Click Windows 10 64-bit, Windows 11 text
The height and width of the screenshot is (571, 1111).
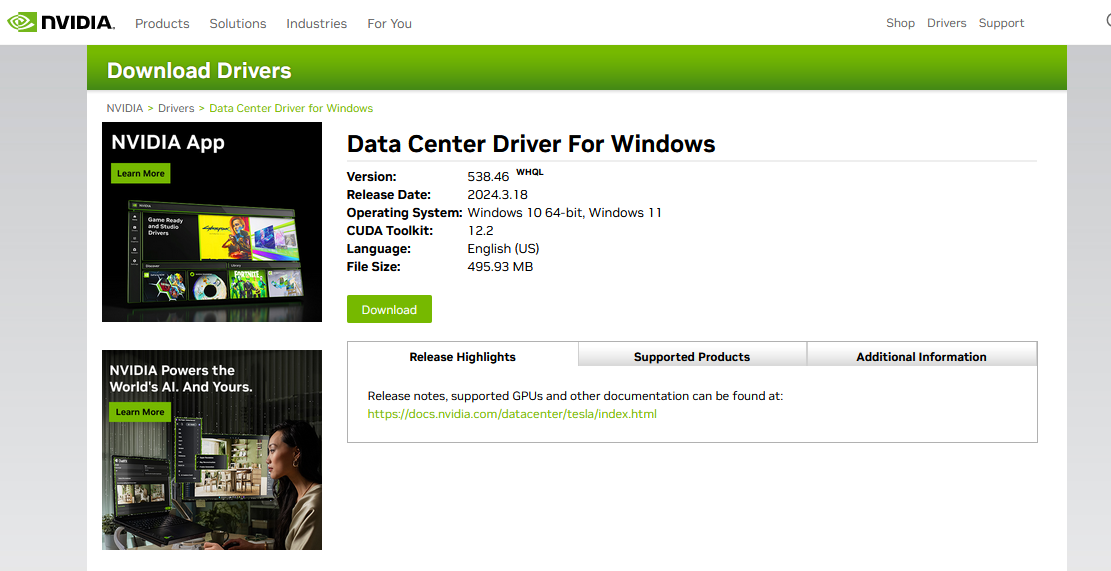click(565, 213)
